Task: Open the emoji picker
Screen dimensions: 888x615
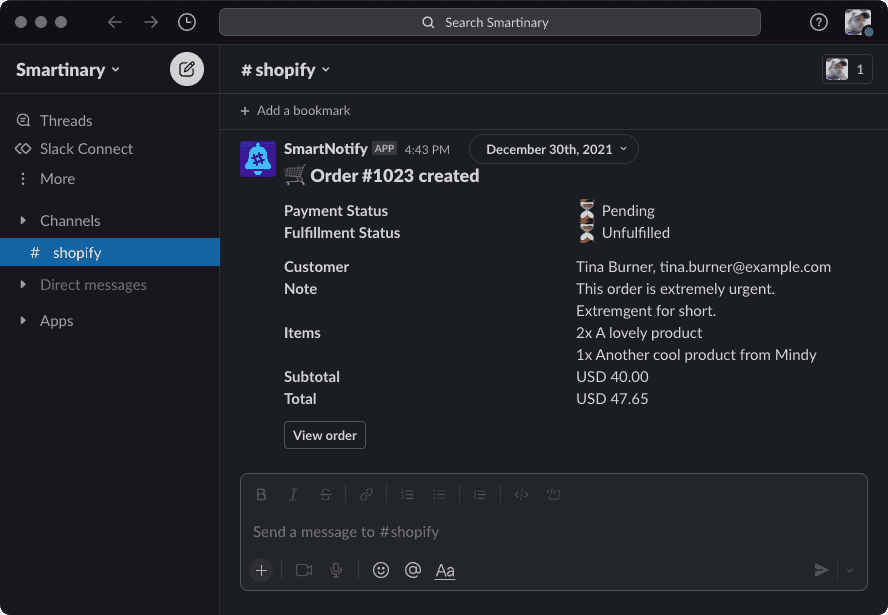Action: [381, 570]
